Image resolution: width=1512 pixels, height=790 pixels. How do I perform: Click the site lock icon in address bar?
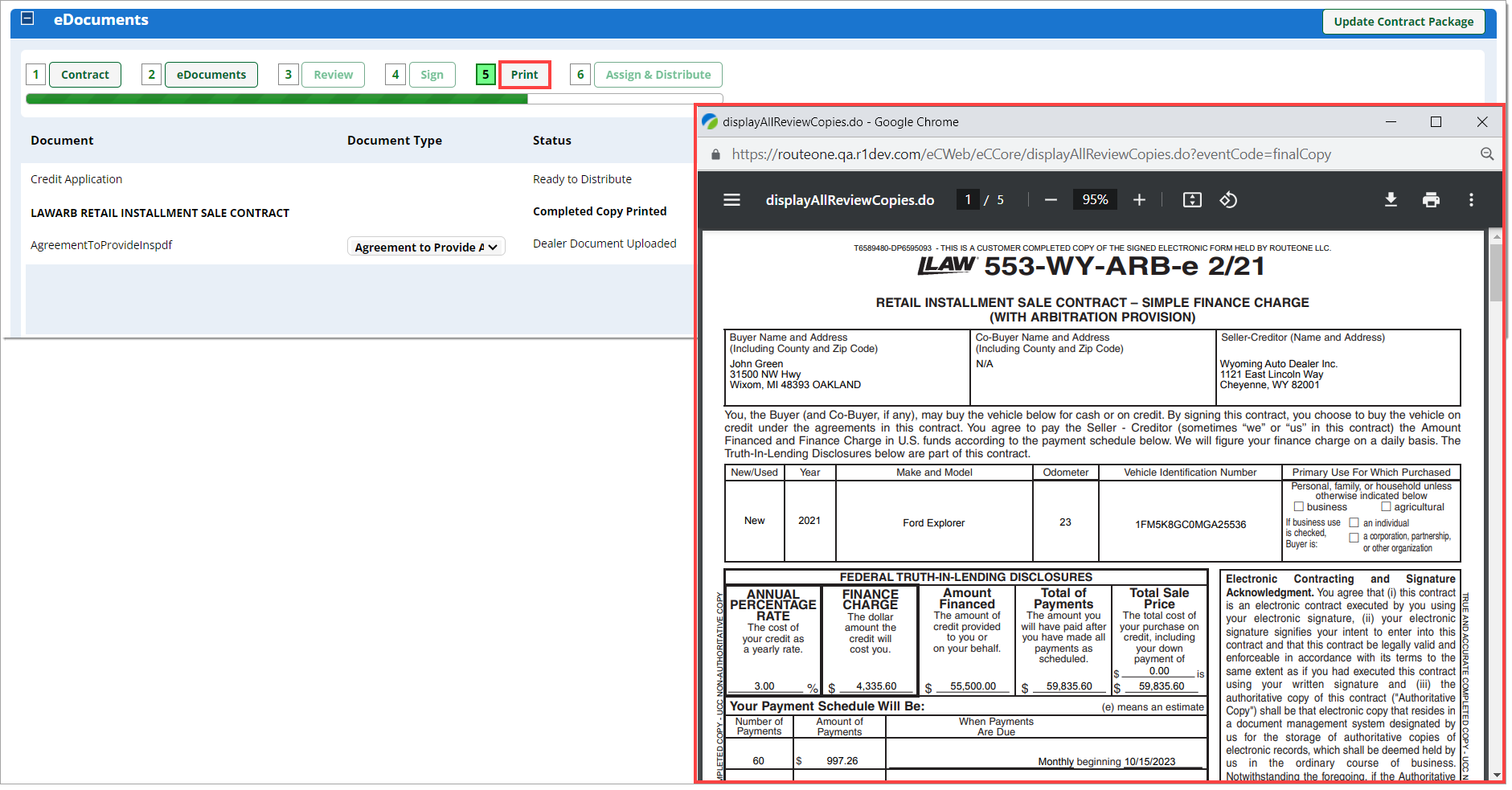click(x=715, y=154)
